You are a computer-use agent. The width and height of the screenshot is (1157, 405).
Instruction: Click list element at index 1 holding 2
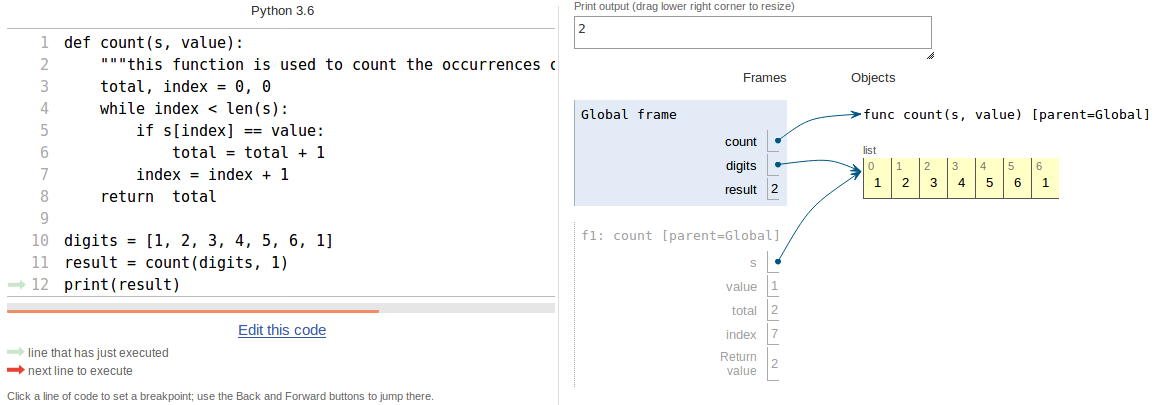coord(905,177)
